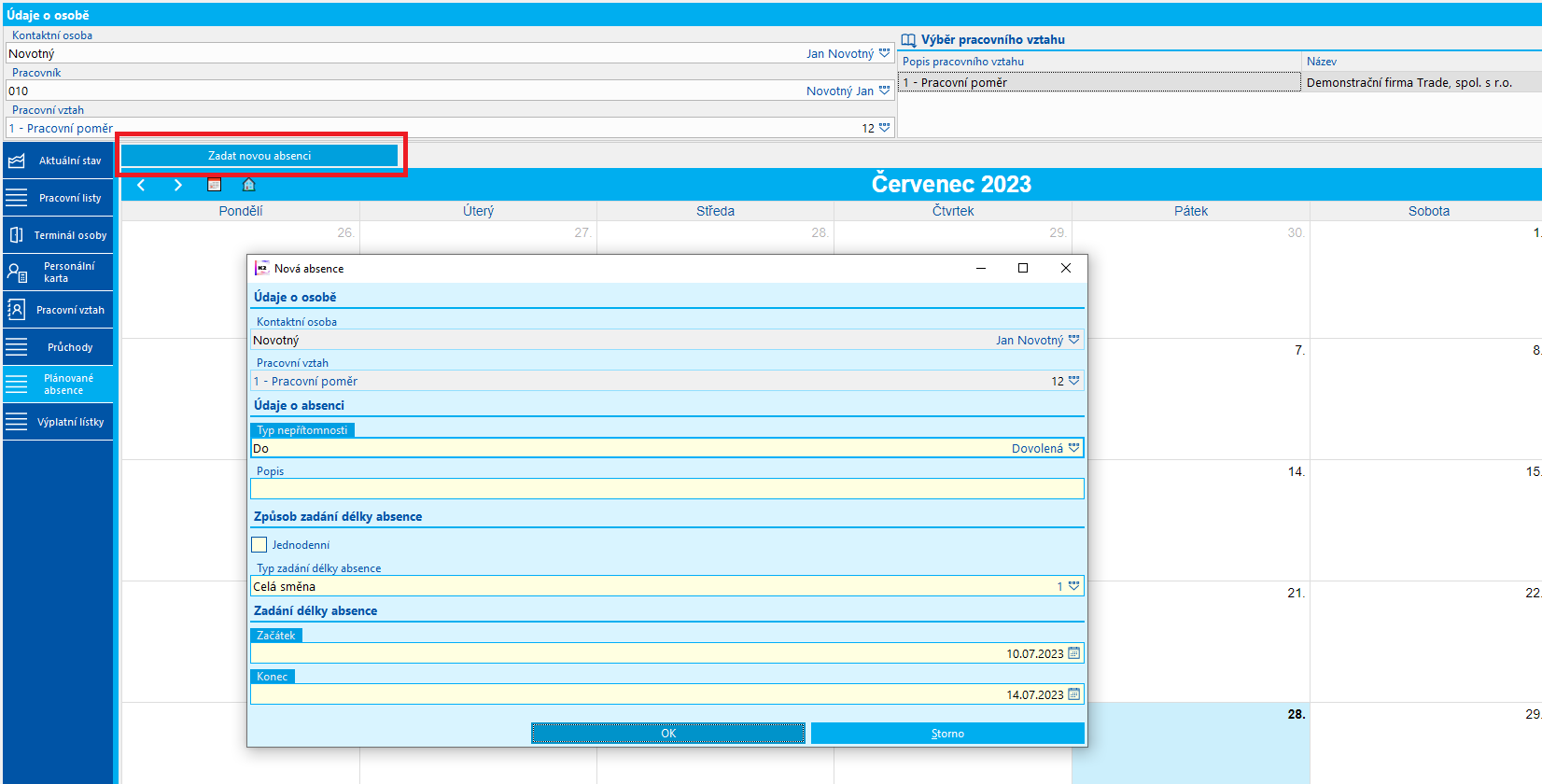Click the calendar picker icon in toolbar
The height and width of the screenshot is (784, 1542).
214,185
